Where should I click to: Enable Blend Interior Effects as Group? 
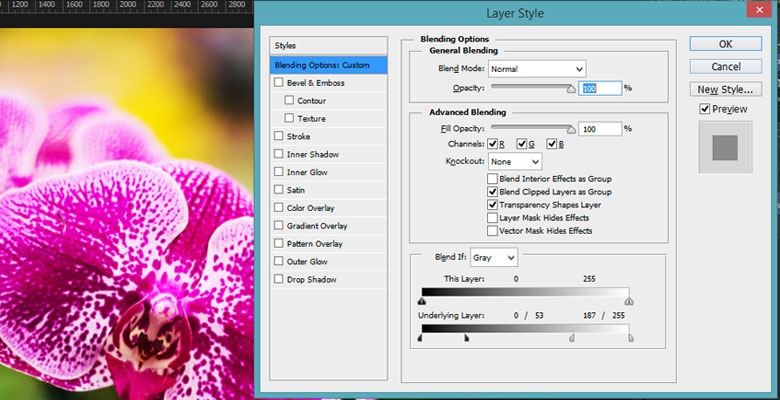tap(492, 179)
